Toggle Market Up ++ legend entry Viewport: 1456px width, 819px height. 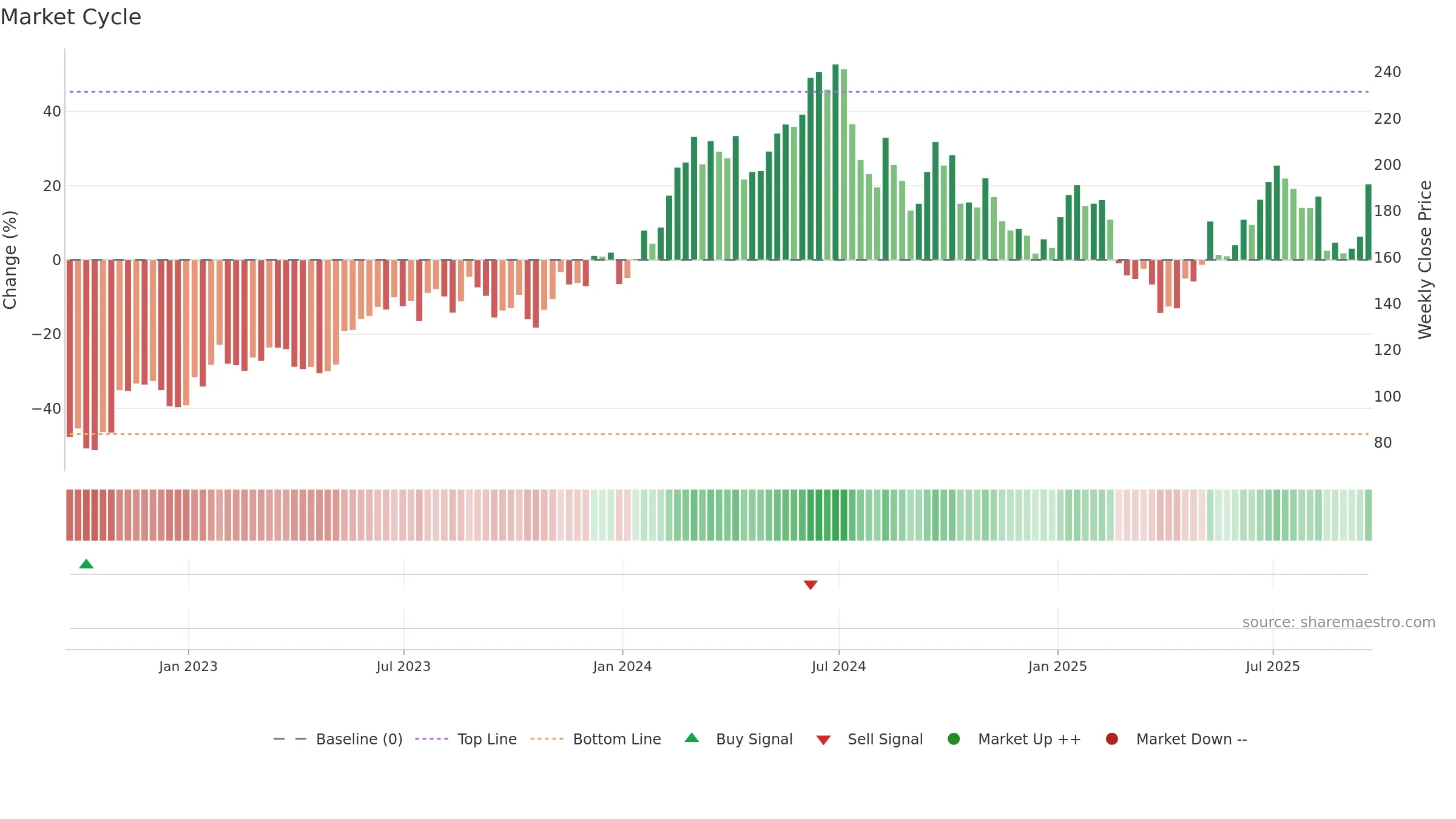click(x=1014, y=739)
